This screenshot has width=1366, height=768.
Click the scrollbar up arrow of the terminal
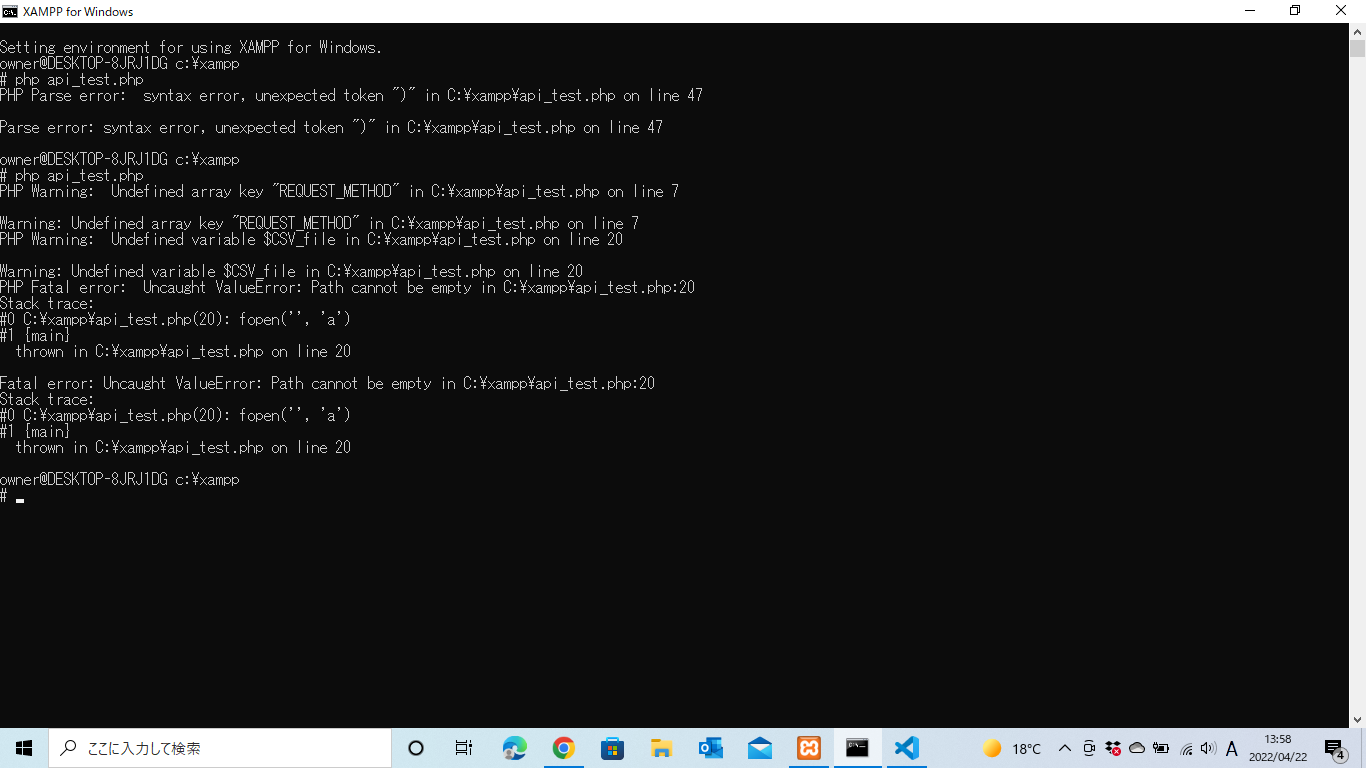click(1357, 32)
